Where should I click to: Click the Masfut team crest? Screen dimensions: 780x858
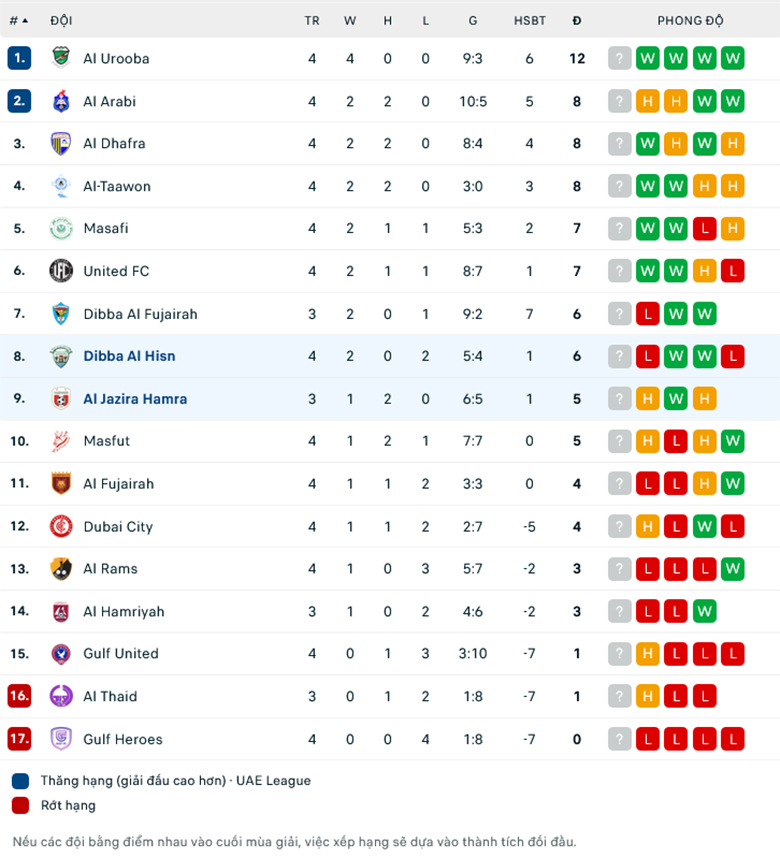pos(61,441)
